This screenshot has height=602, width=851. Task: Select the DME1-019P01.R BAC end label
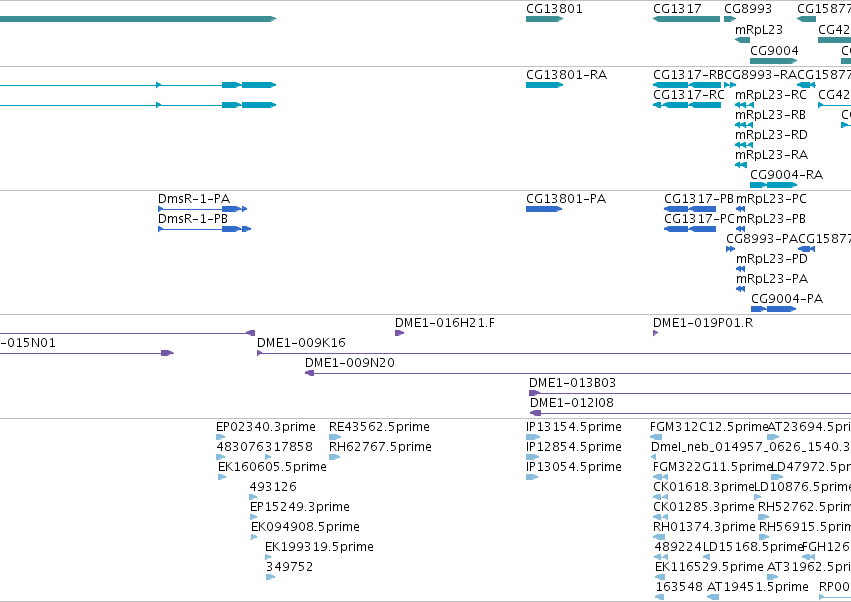(703, 323)
